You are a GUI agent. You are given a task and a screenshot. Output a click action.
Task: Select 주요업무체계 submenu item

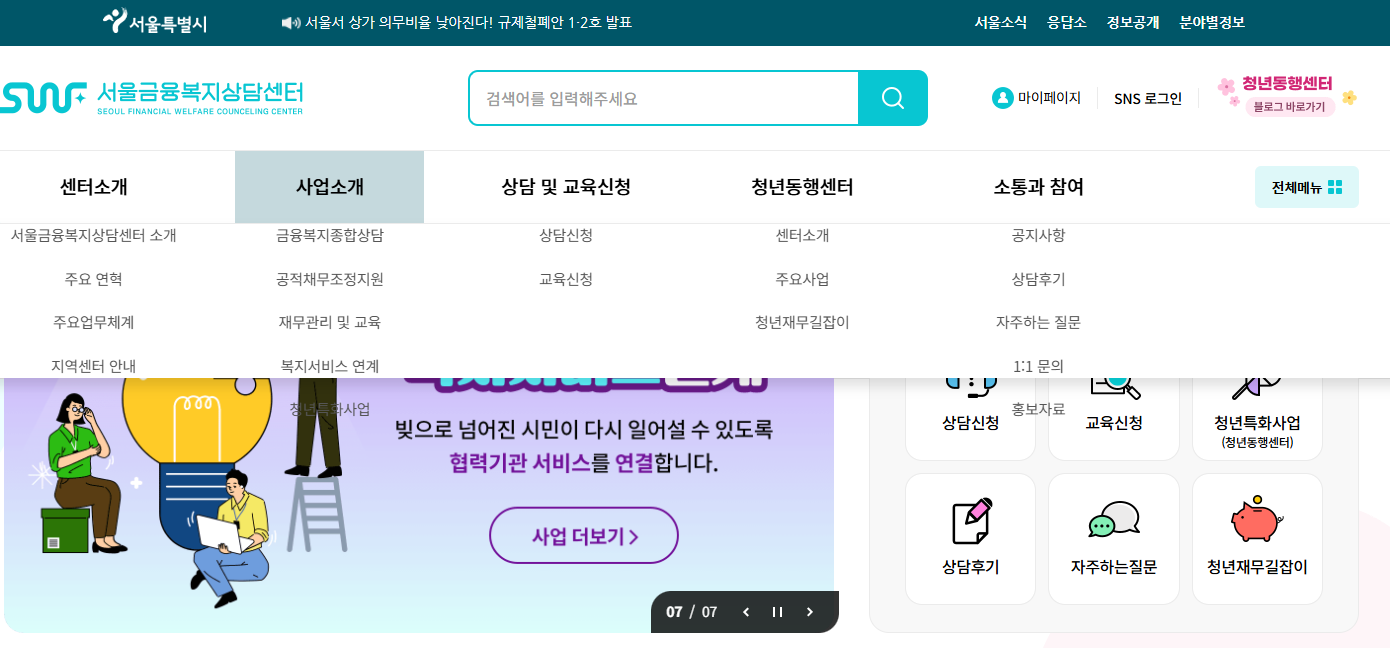(94, 322)
